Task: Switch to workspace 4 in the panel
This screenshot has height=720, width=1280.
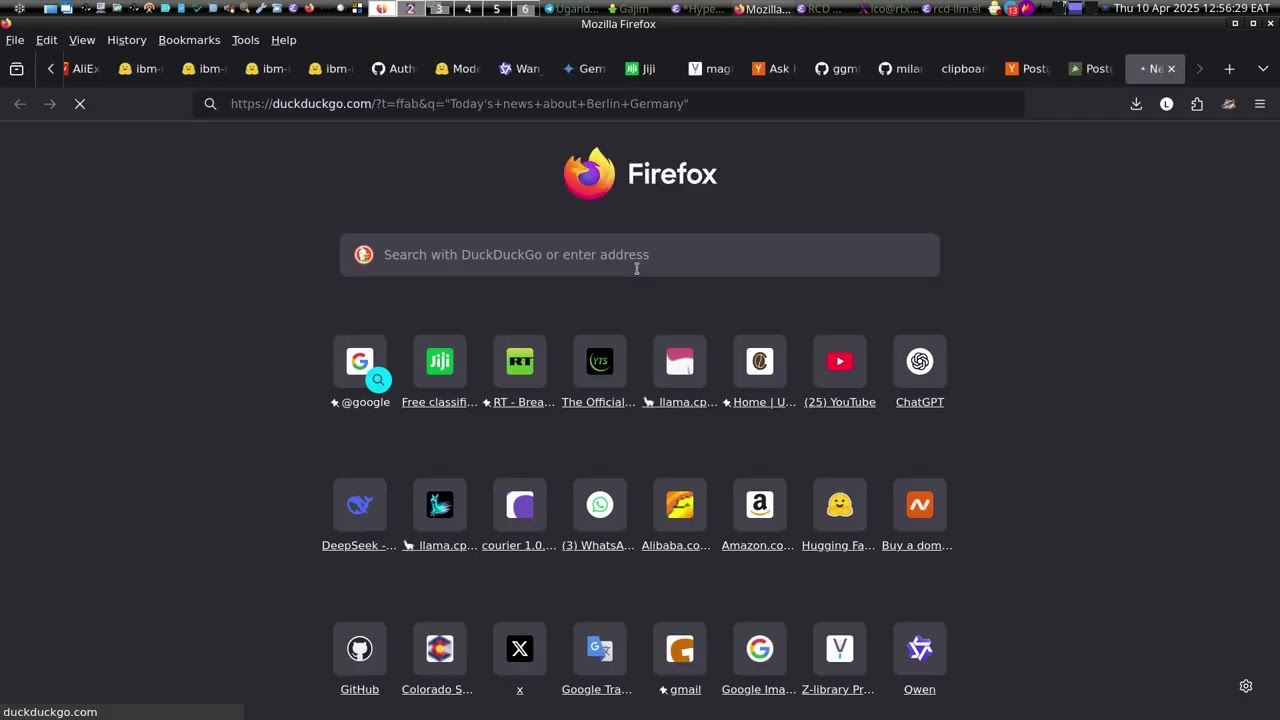Action: tap(468, 9)
